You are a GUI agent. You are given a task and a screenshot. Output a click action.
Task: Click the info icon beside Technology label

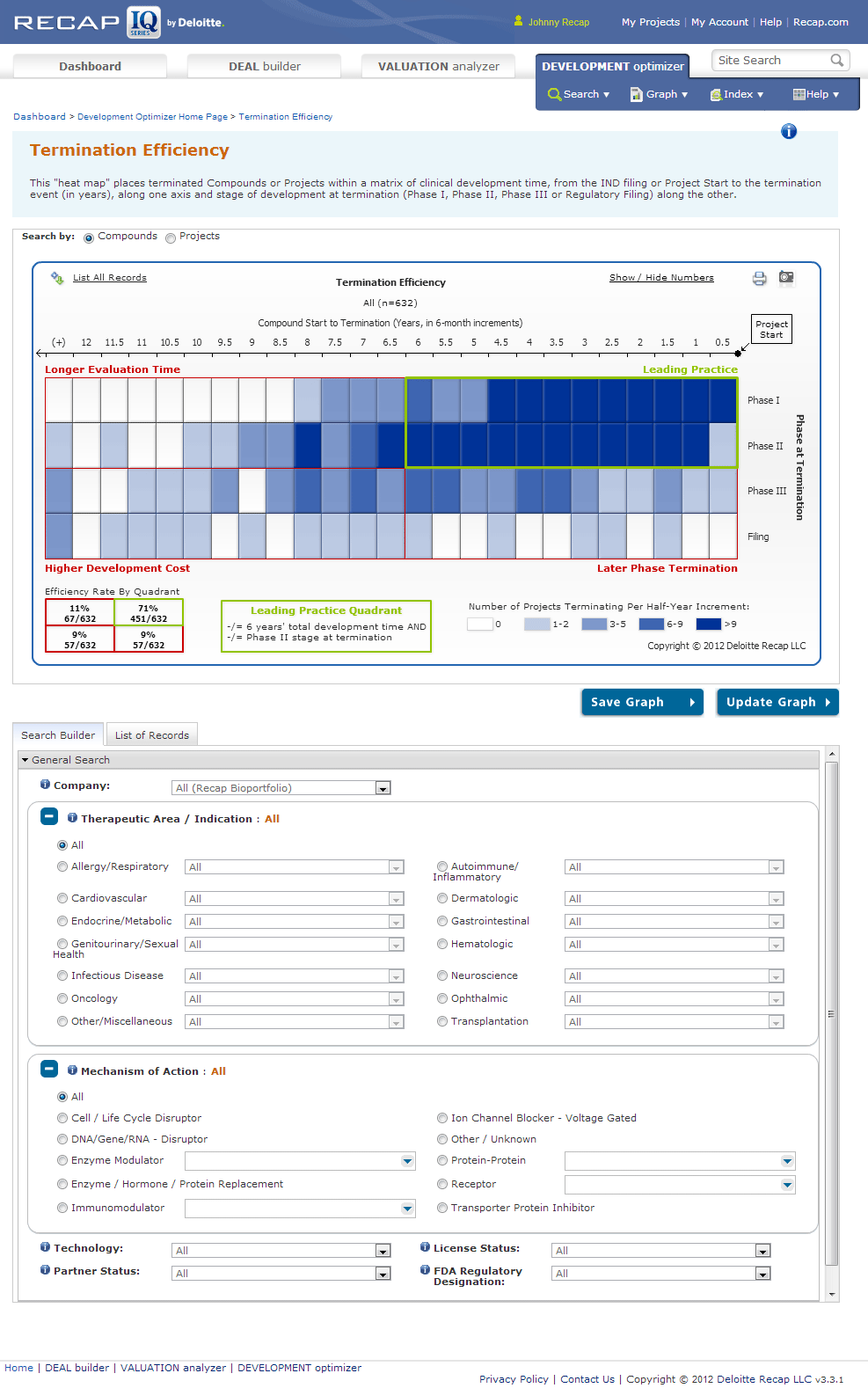45,1247
